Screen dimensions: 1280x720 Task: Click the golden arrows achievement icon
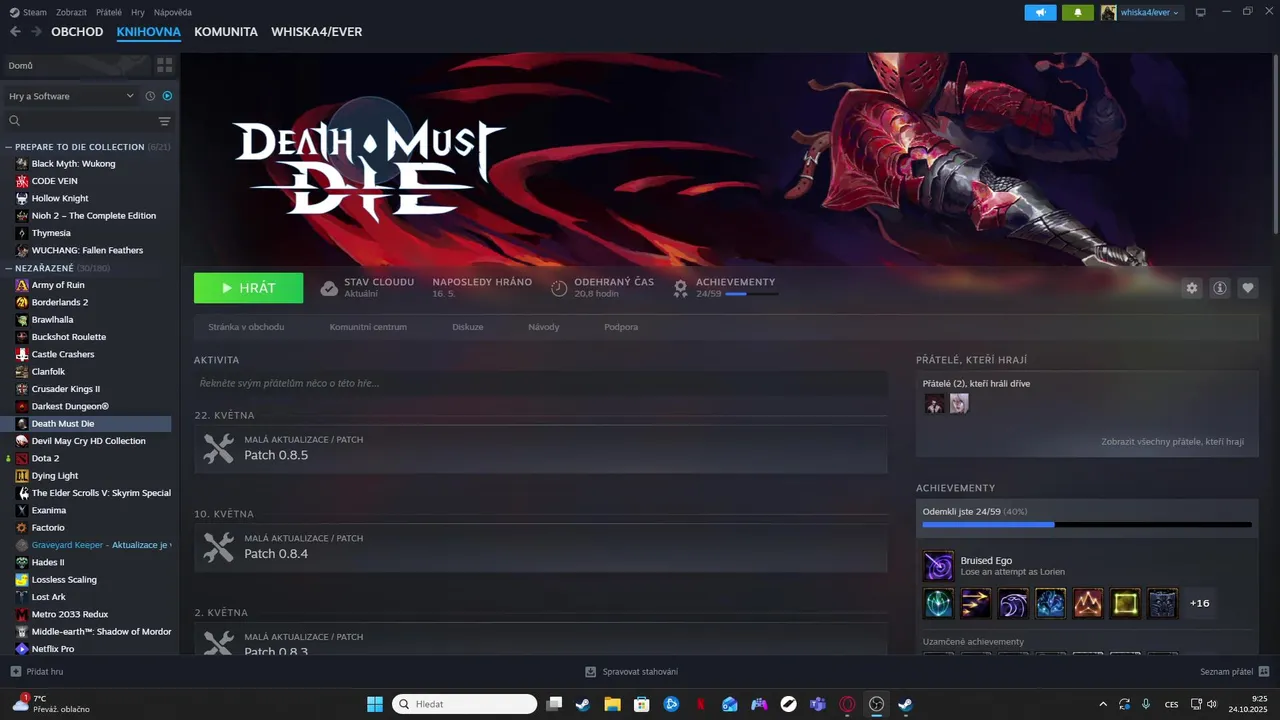(976, 603)
